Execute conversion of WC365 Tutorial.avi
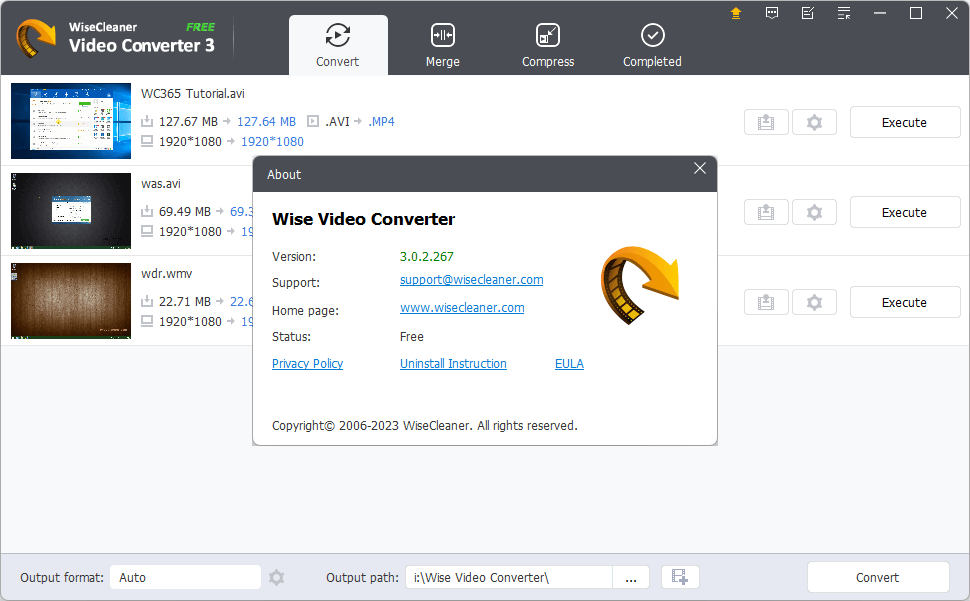 (x=904, y=122)
